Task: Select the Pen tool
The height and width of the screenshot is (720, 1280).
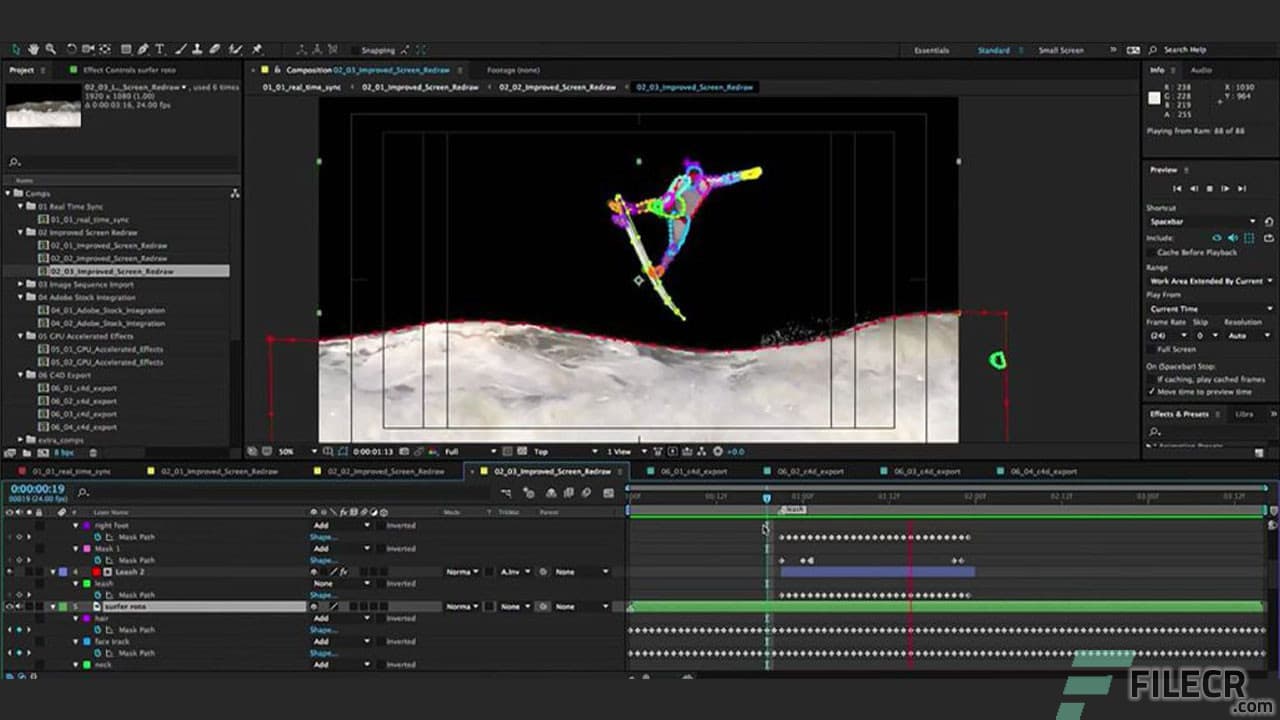Action: tap(142, 48)
